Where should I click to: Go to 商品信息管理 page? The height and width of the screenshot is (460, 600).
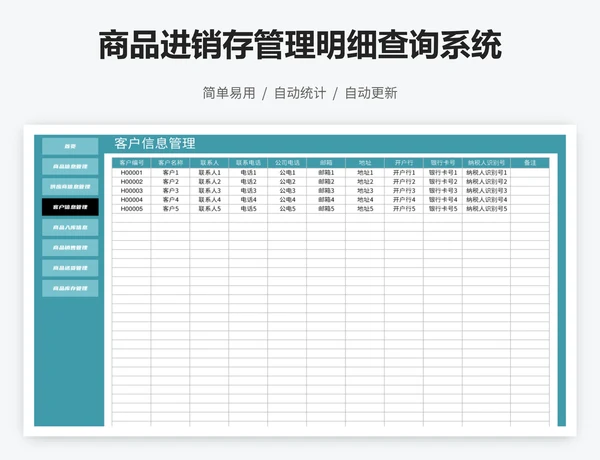pyautogui.click(x=70, y=166)
